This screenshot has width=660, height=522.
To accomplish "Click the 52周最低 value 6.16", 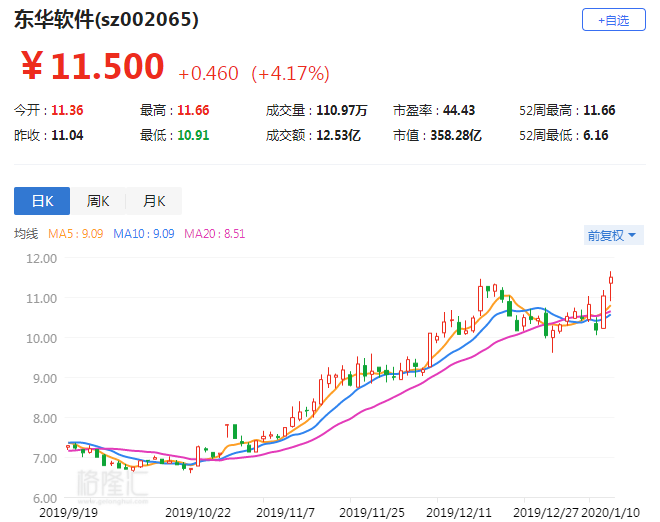I will [x=596, y=135].
